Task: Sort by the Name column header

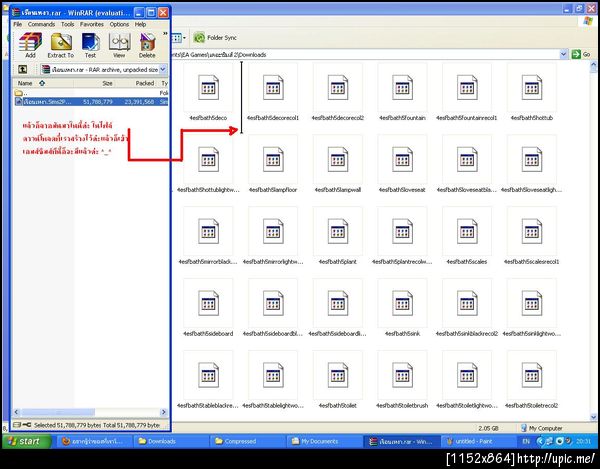Action: [43, 83]
